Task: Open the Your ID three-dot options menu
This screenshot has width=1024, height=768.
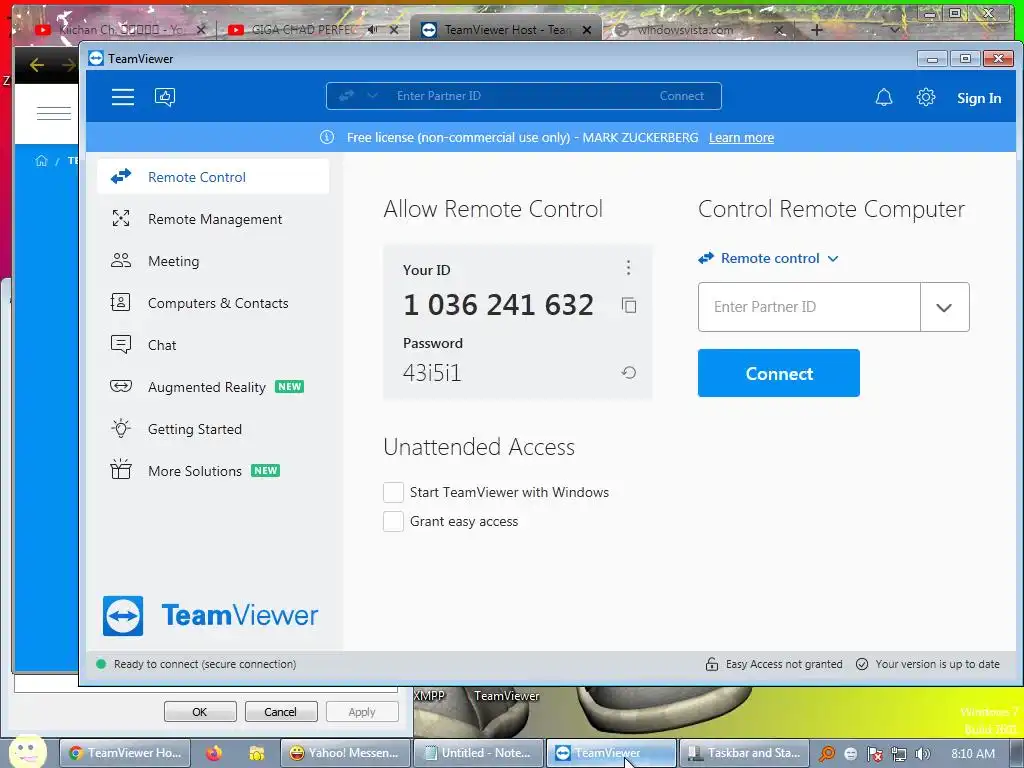Action: tap(628, 267)
